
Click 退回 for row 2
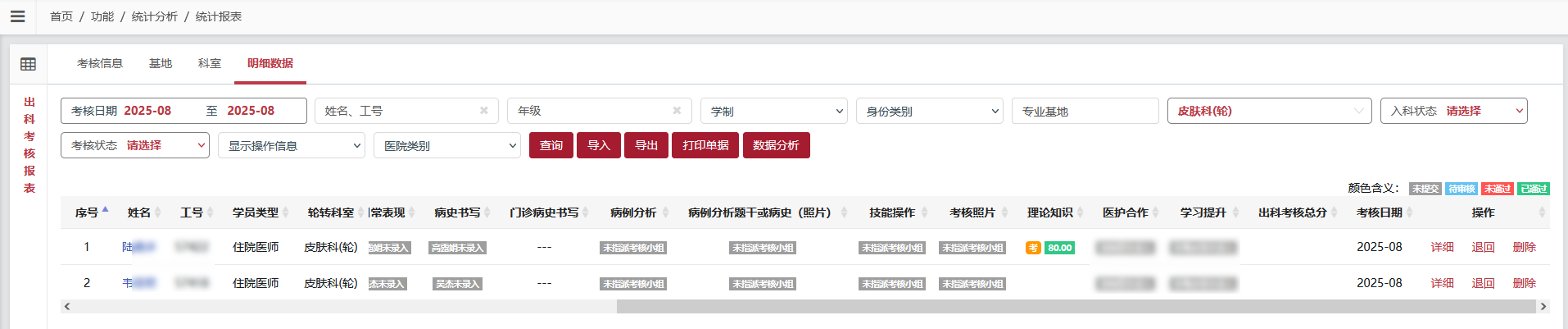[1484, 283]
